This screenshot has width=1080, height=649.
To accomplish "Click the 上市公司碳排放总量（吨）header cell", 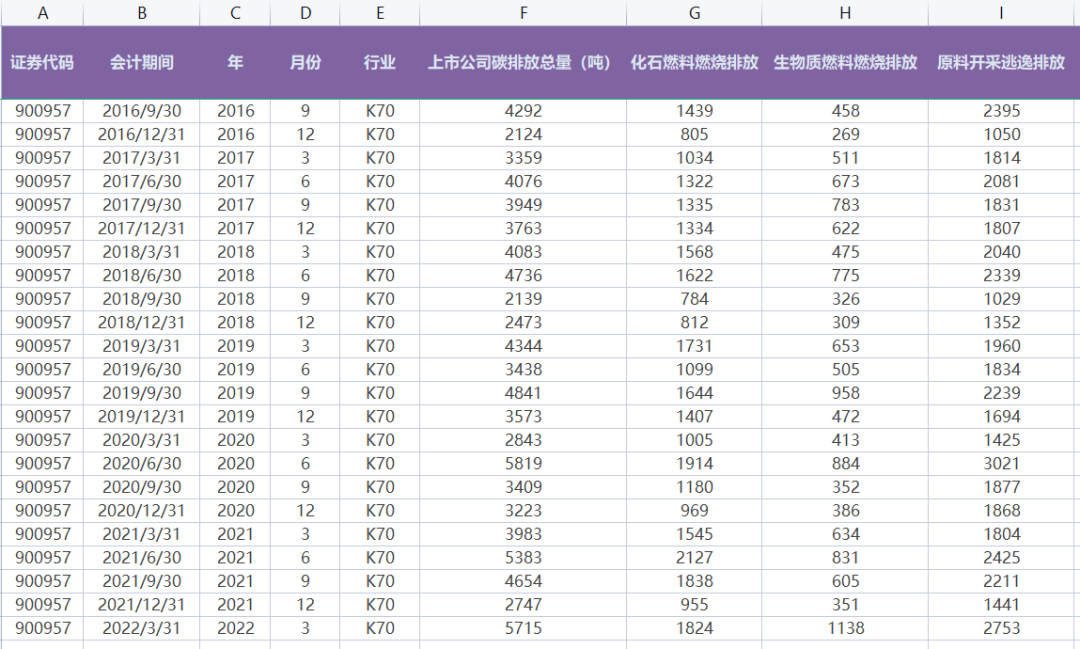I will pyautogui.click(x=523, y=63).
